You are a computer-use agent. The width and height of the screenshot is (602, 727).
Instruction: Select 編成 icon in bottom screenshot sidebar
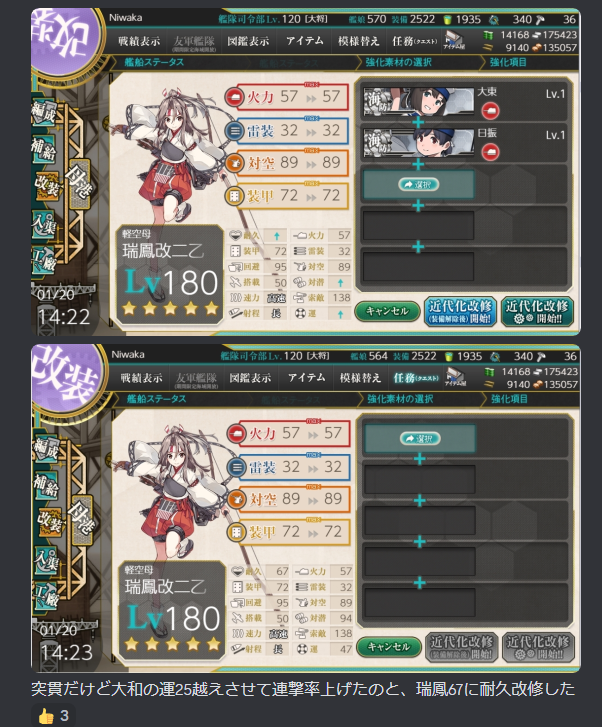46,449
